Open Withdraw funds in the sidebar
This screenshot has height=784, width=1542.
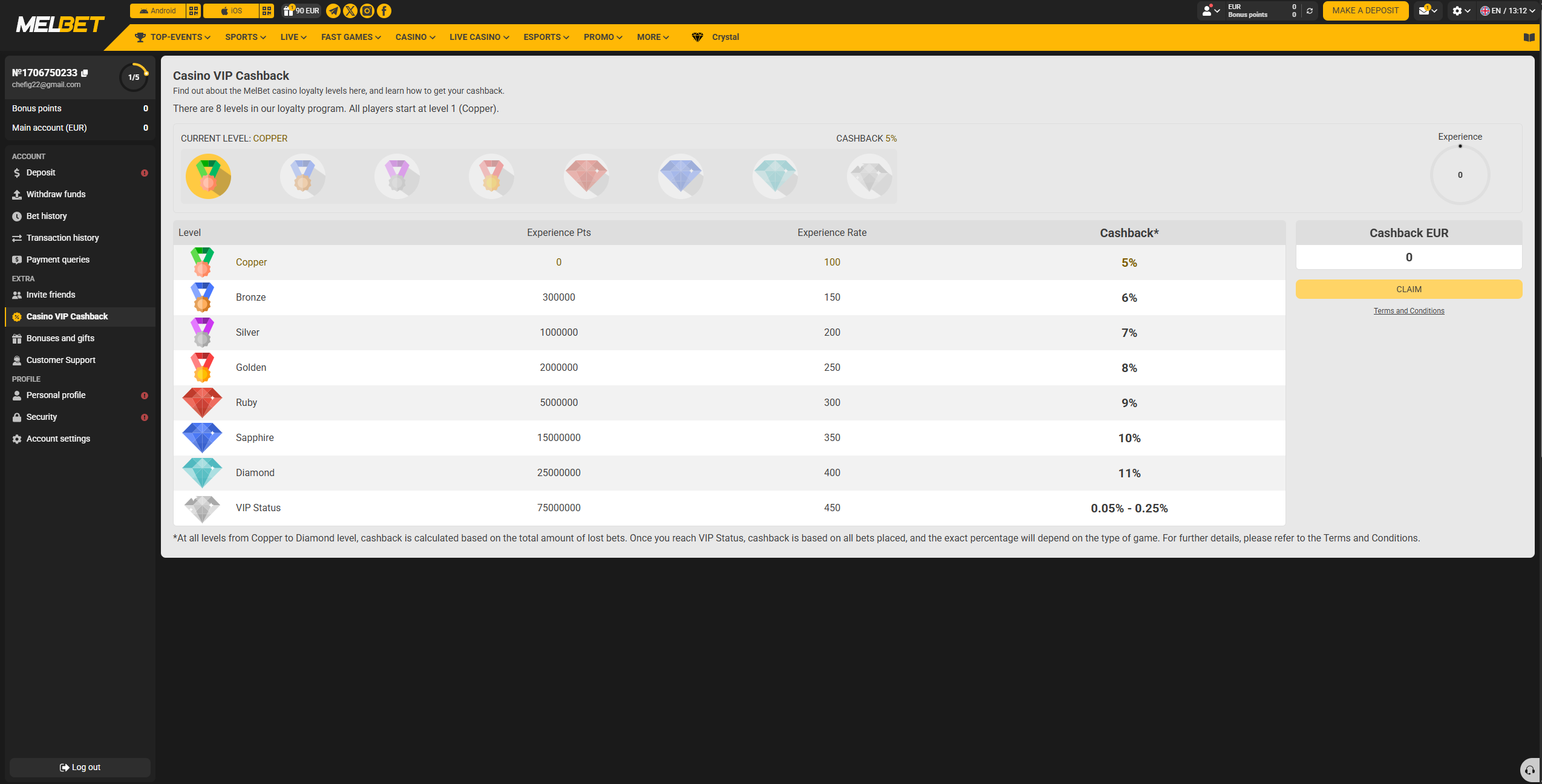coord(80,195)
